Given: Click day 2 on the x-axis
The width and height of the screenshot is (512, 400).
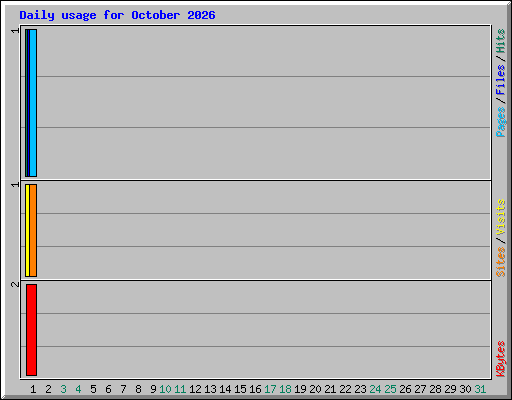Looking at the screenshot, I should click(x=48, y=389).
